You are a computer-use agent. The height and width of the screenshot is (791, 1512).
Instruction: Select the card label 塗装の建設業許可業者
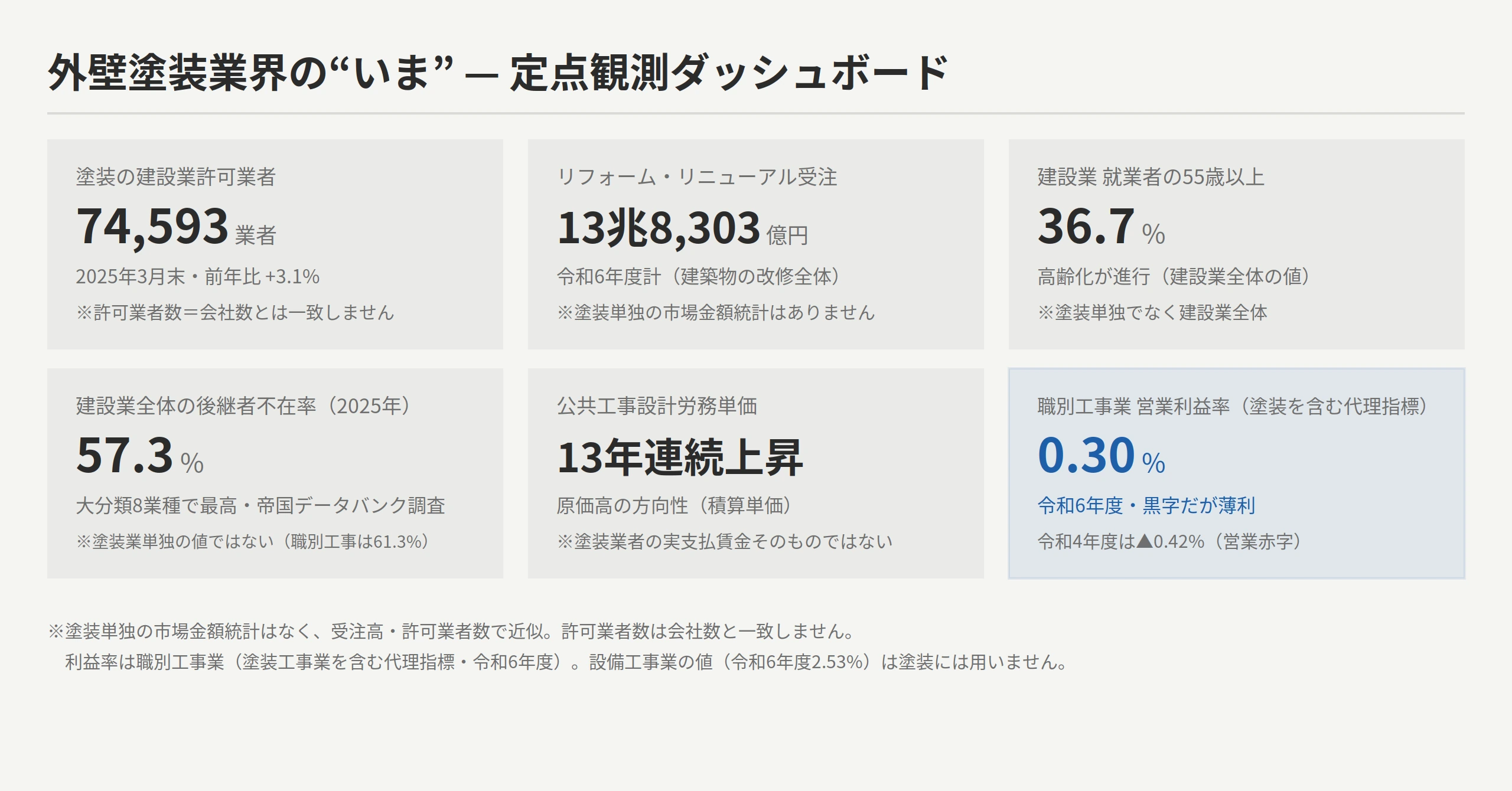pos(176,177)
